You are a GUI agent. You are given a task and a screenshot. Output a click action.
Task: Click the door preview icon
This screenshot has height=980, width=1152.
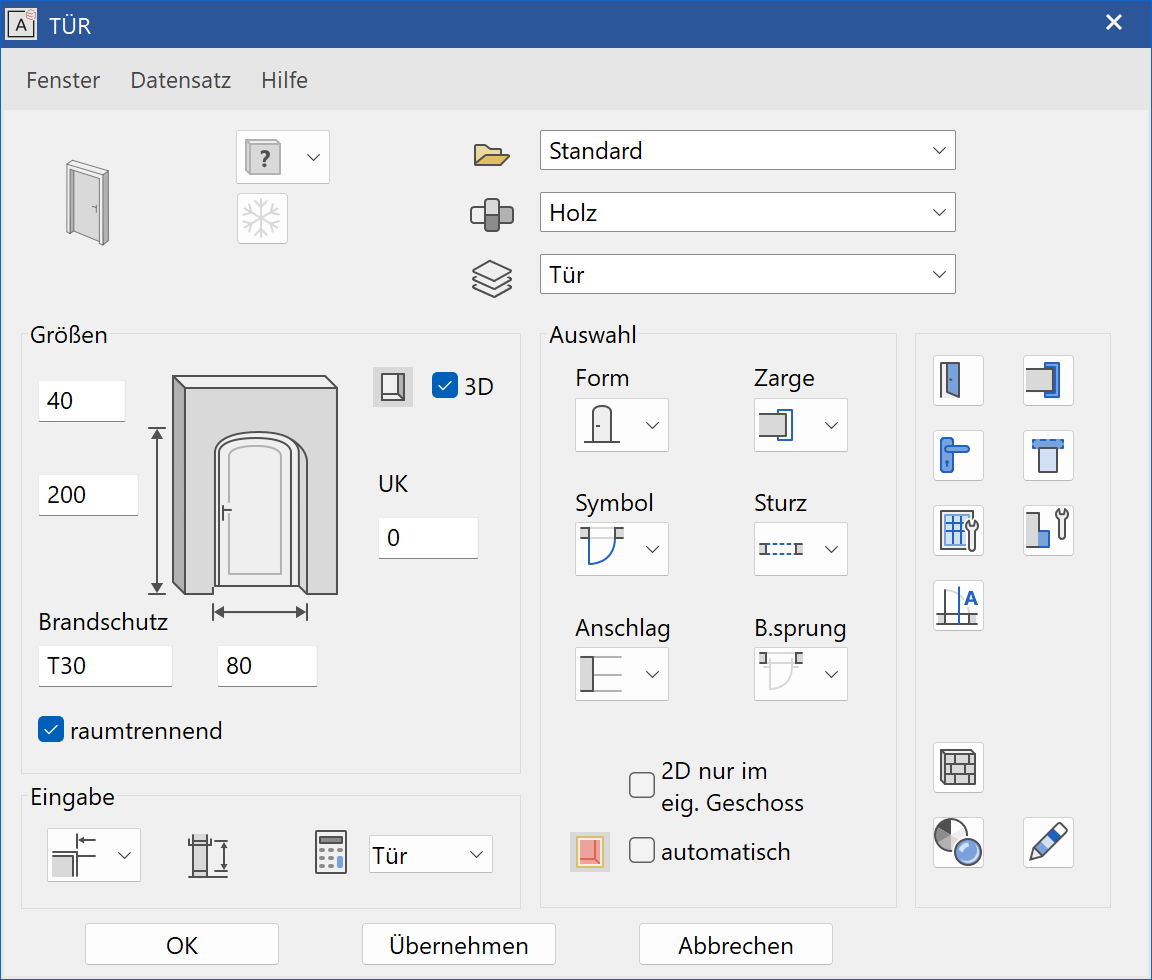(87, 202)
